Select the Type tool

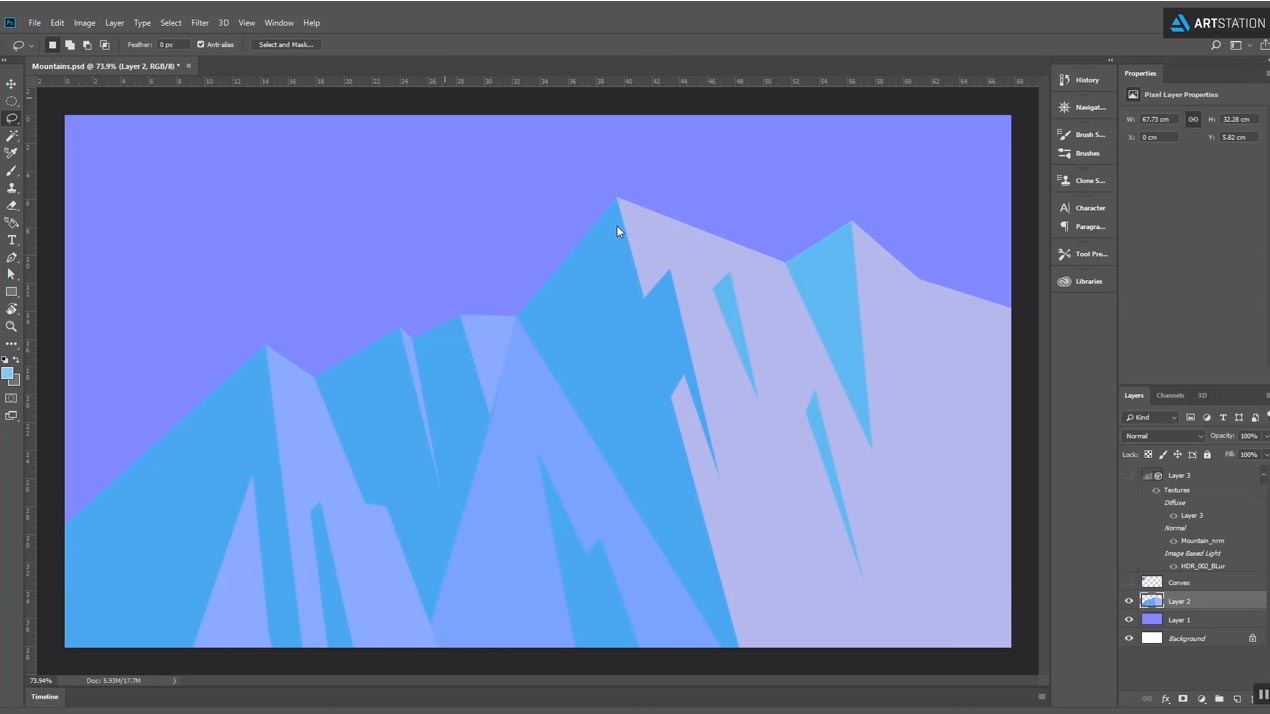(11, 240)
